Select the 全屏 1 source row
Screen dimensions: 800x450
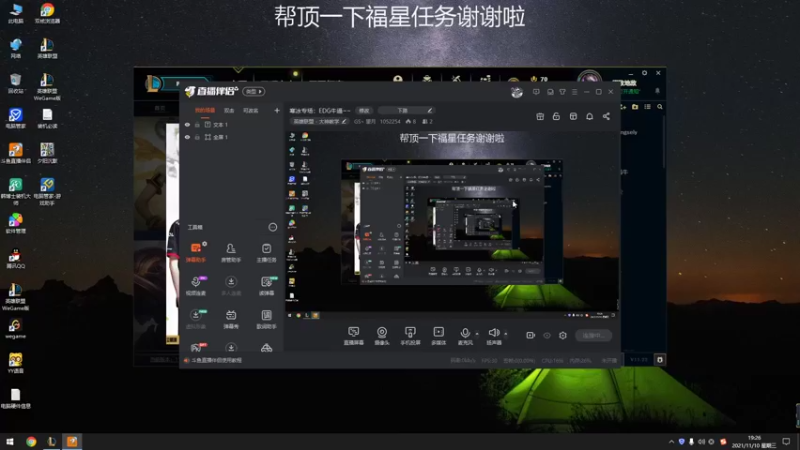pos(232,137)
